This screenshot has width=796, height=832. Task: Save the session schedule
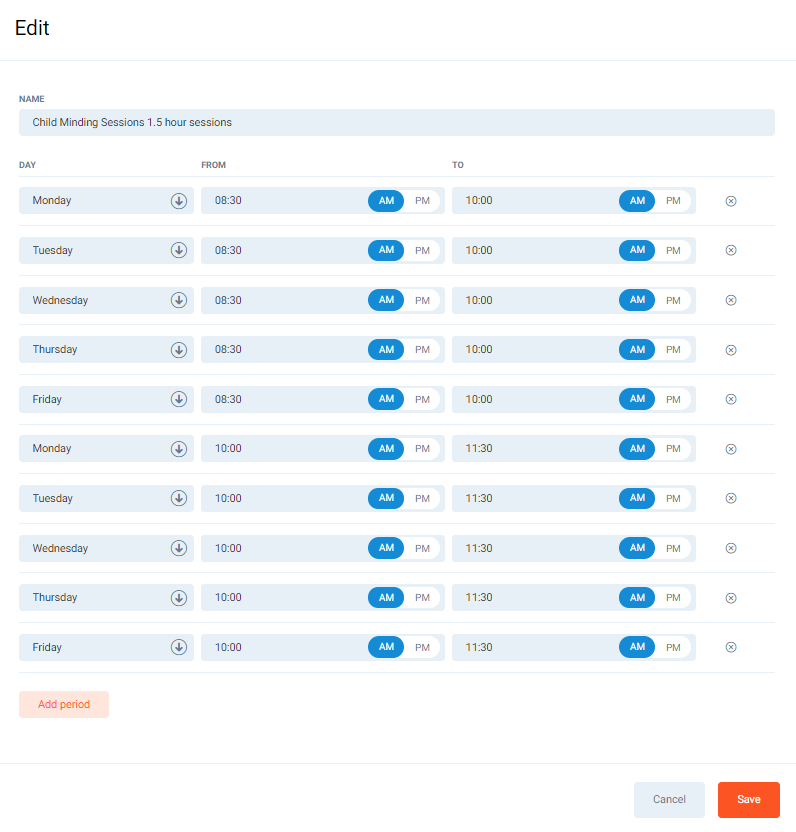(748, 800)
